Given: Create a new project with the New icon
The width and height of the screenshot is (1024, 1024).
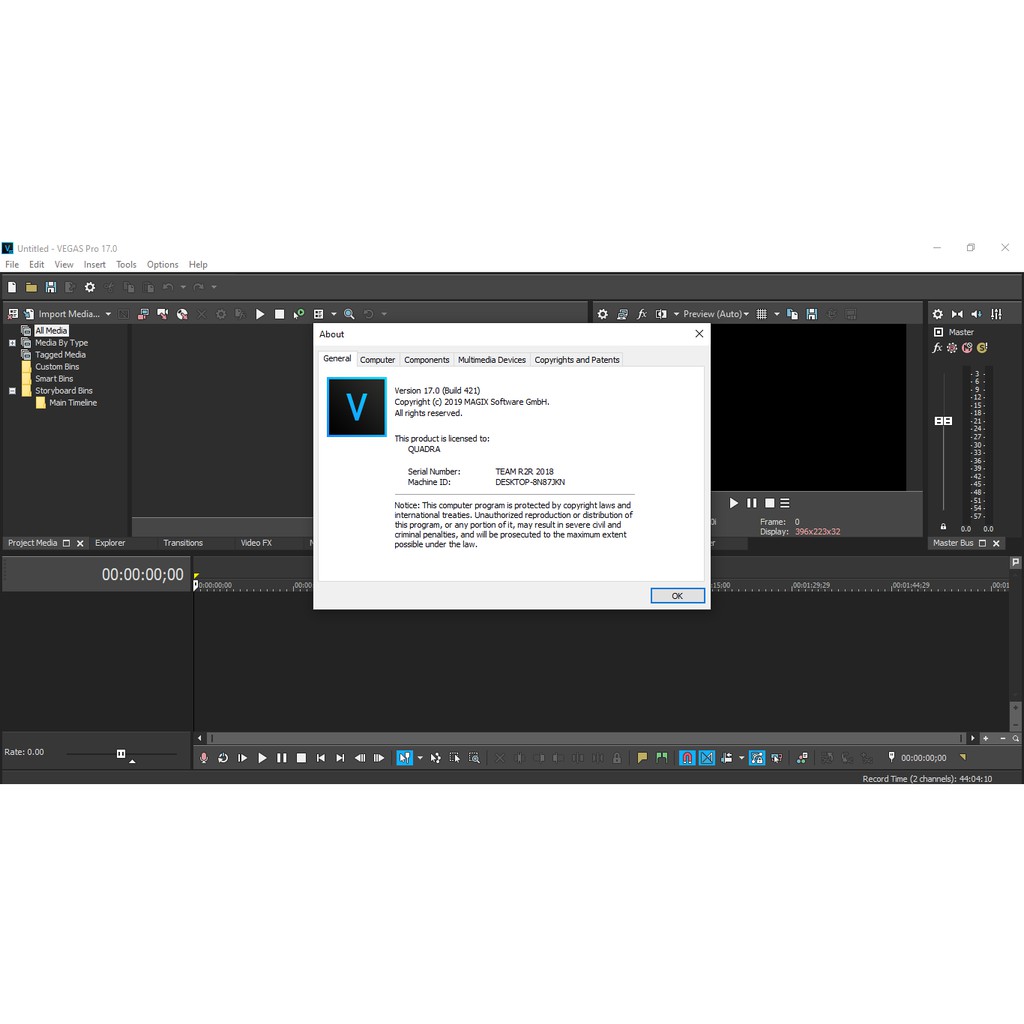Looking at the screenshot, I should click(x=12, y=287).
